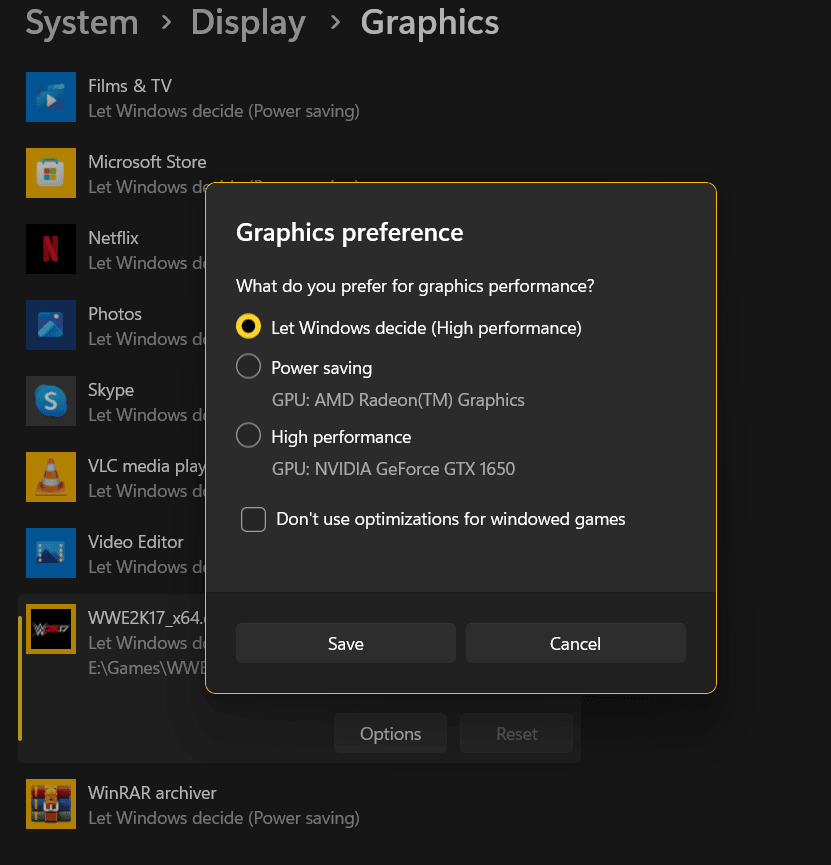Select the VLC media player cone icon

(x=51, y=477)
